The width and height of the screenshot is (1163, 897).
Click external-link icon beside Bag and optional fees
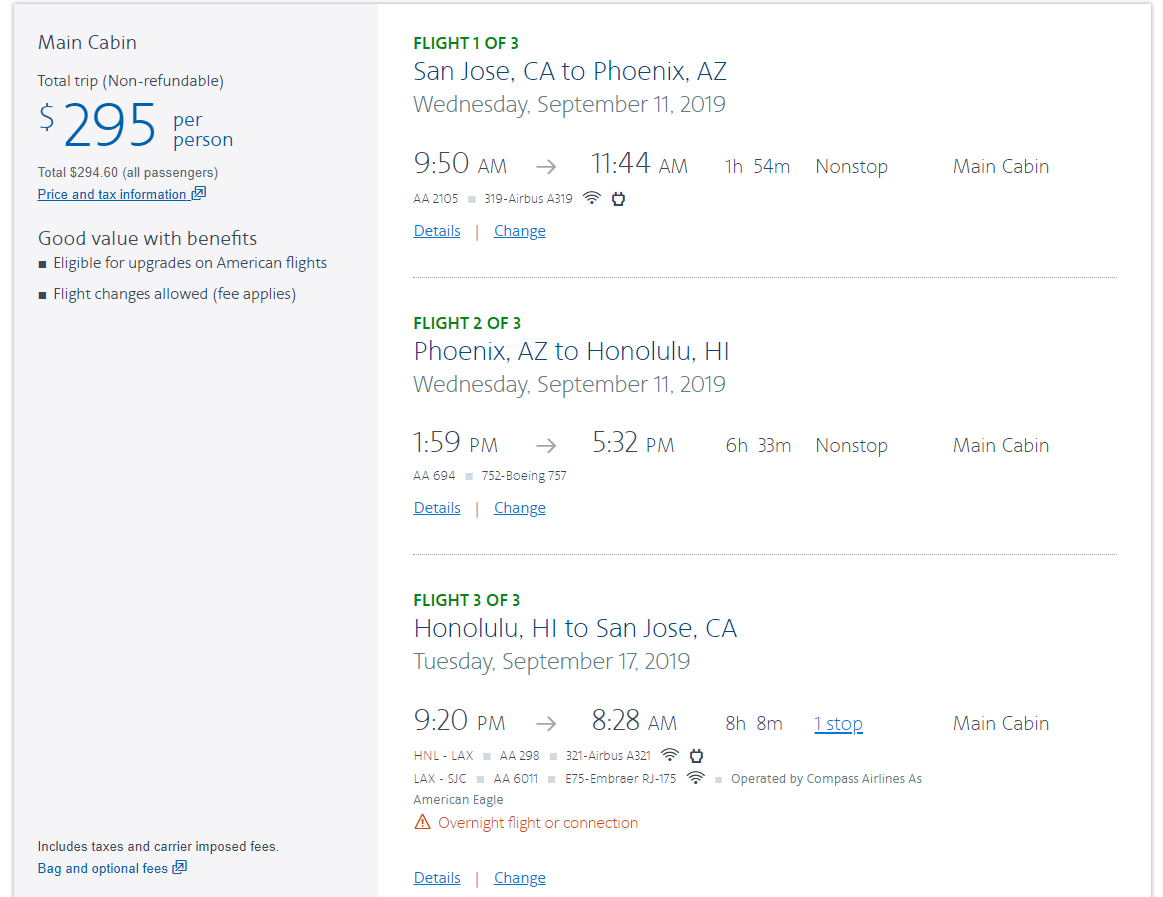click(x=180, y=868)
